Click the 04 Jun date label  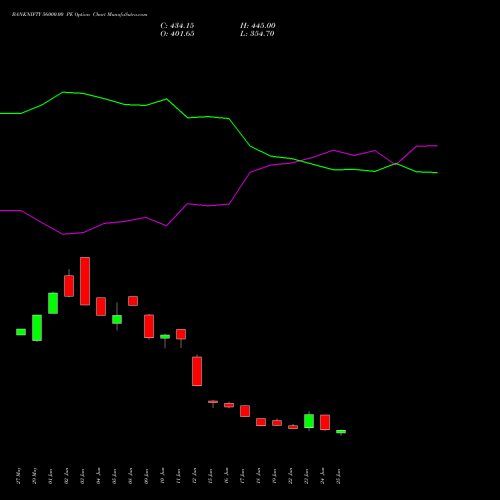coord(99,476)
